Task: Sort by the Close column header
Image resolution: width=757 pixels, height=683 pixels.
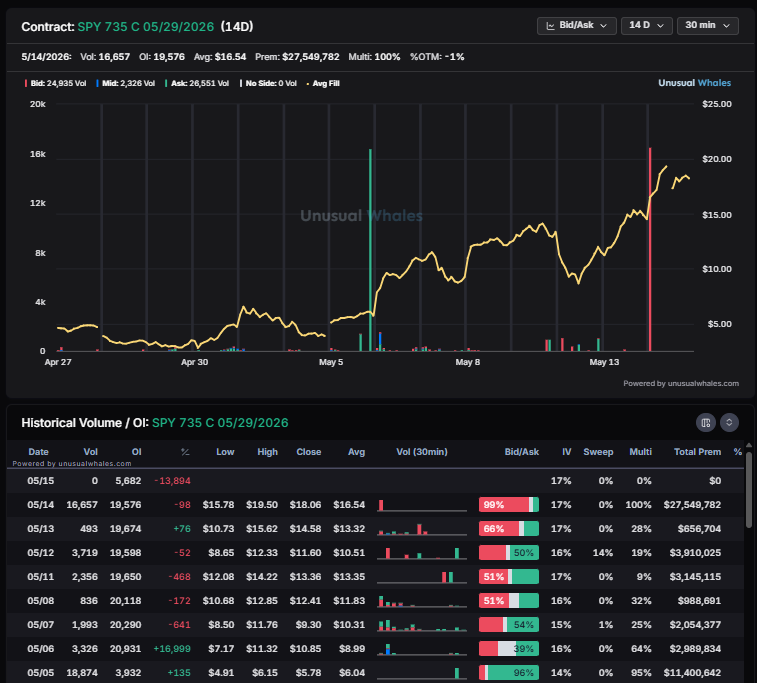Action: coord(308,452)
